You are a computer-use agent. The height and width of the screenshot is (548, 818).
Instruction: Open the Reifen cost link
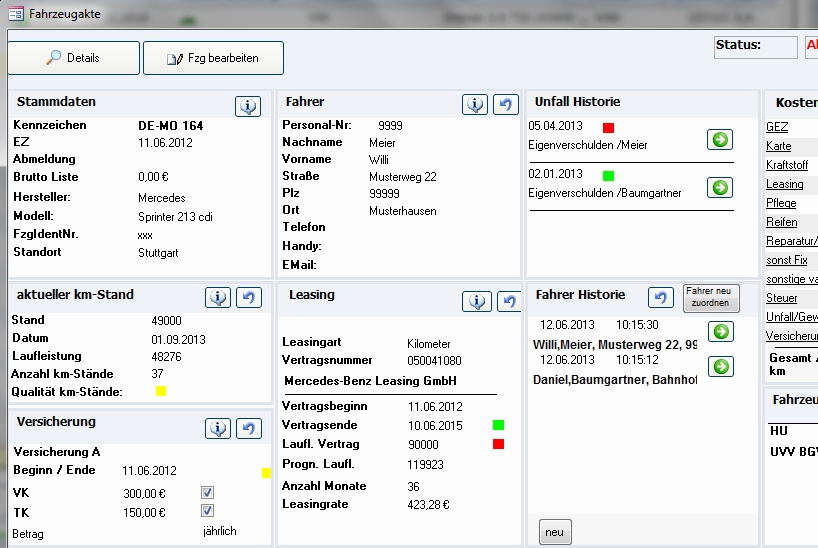point(781,222)
